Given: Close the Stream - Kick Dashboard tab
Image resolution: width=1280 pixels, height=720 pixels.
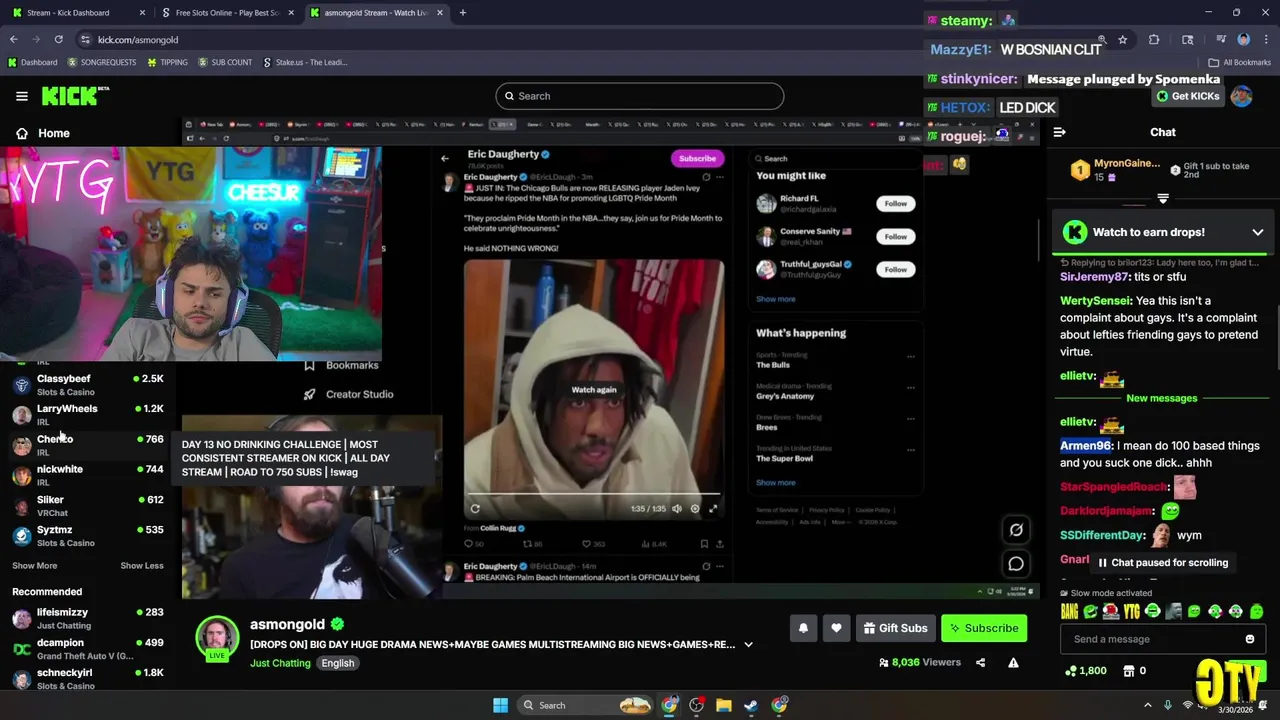Looking at the screenshot, I should pos(142,13).
